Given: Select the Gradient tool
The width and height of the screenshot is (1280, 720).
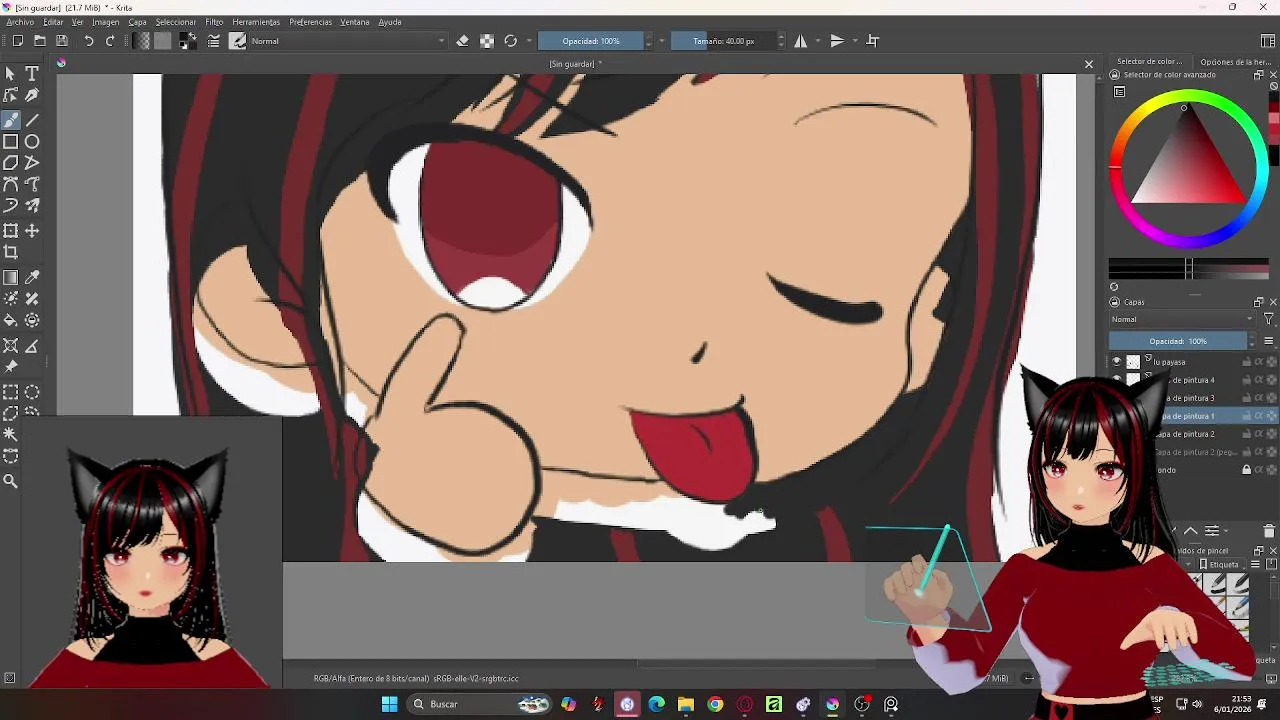Looking at the screenshot, I should [10, 277].
